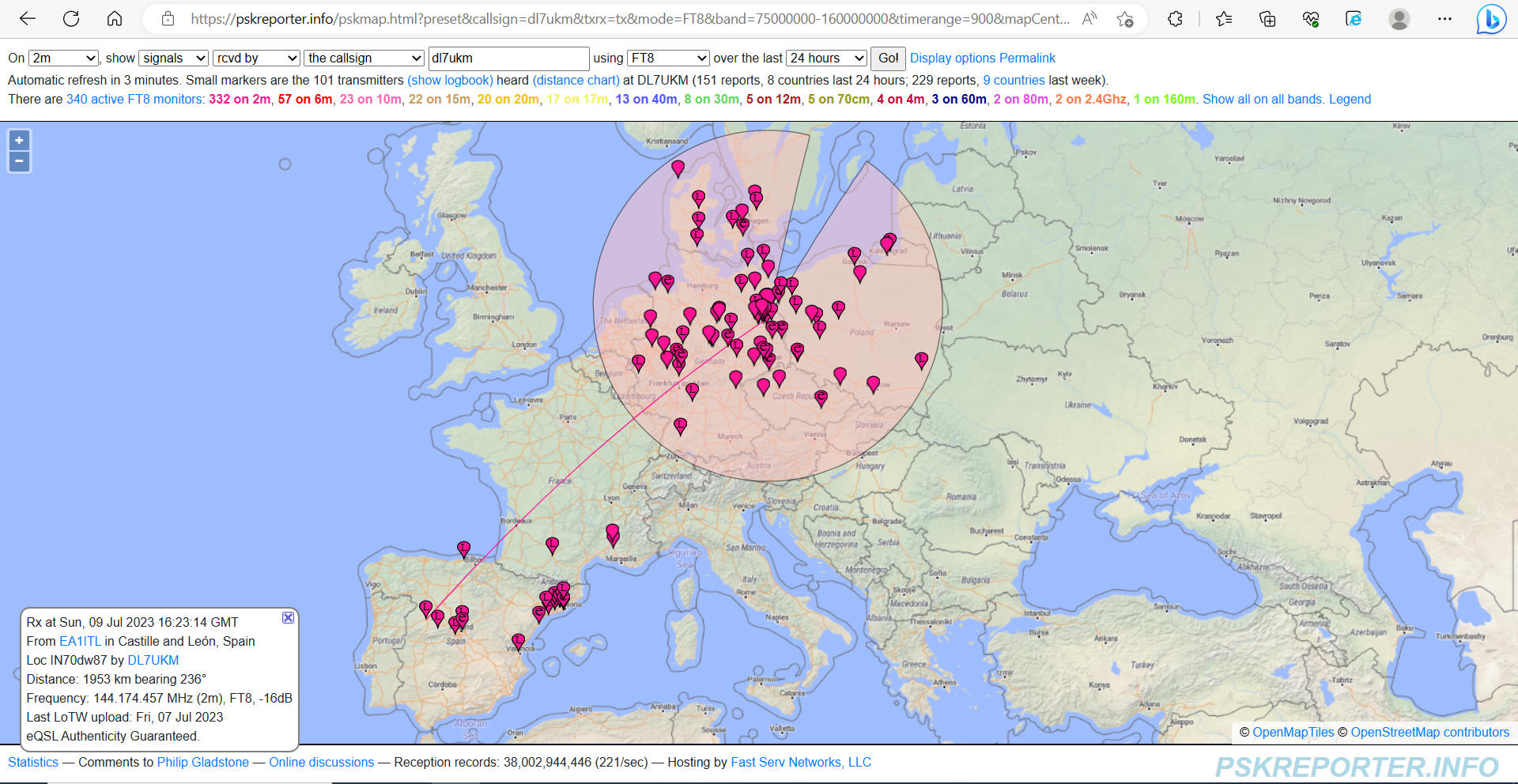Reload the page with refresh icon
This screenshot has width=1518, height=784.
(71, 19)
